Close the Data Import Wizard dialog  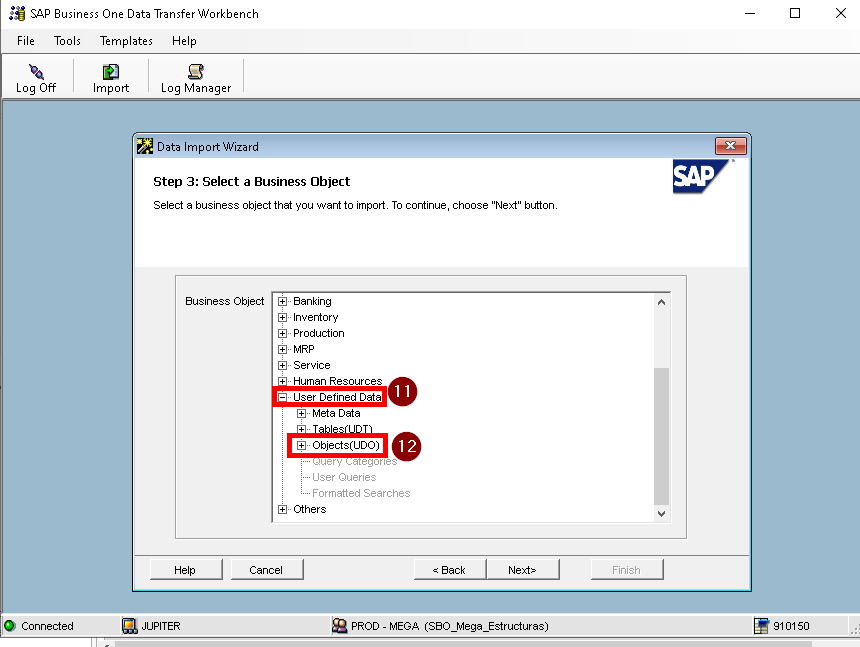tap(731, 146)
